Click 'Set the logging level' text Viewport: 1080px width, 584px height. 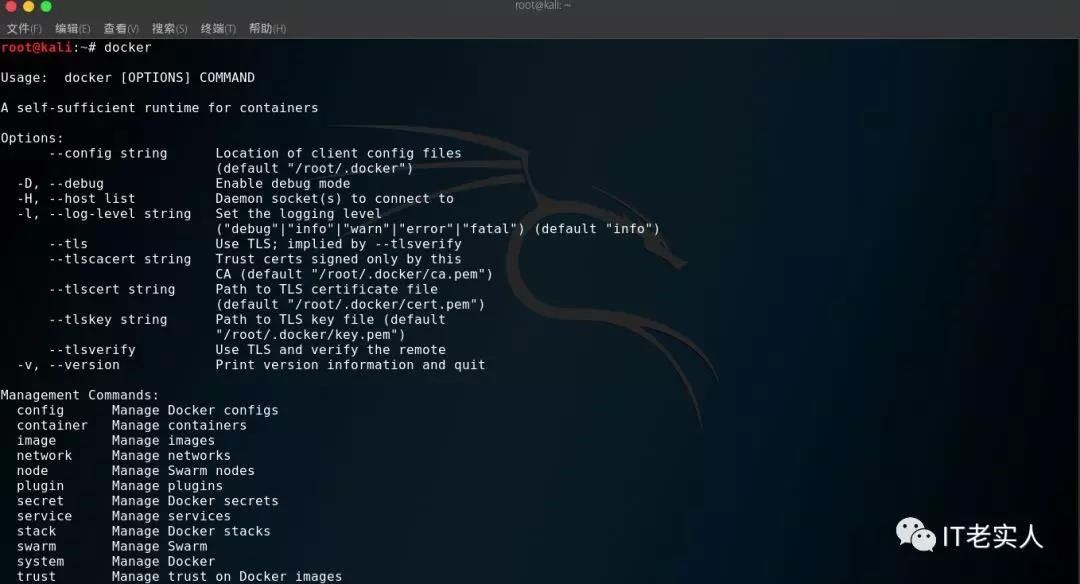click(298, 214)
